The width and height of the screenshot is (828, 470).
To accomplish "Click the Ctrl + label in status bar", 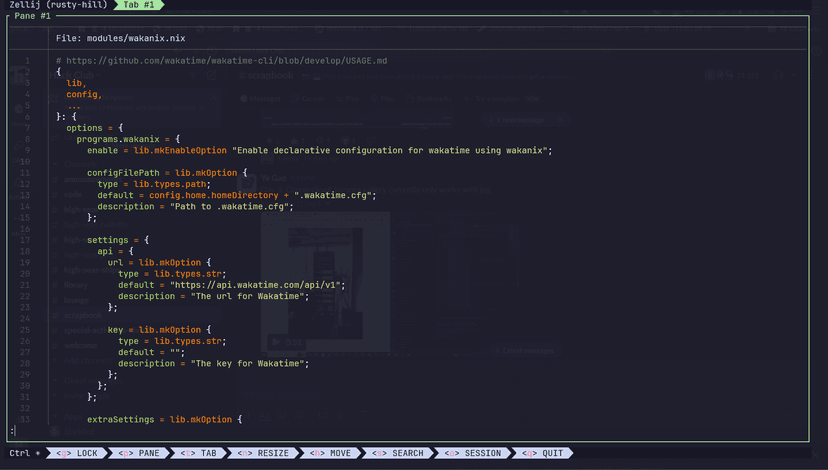I will tap(25, 453).
